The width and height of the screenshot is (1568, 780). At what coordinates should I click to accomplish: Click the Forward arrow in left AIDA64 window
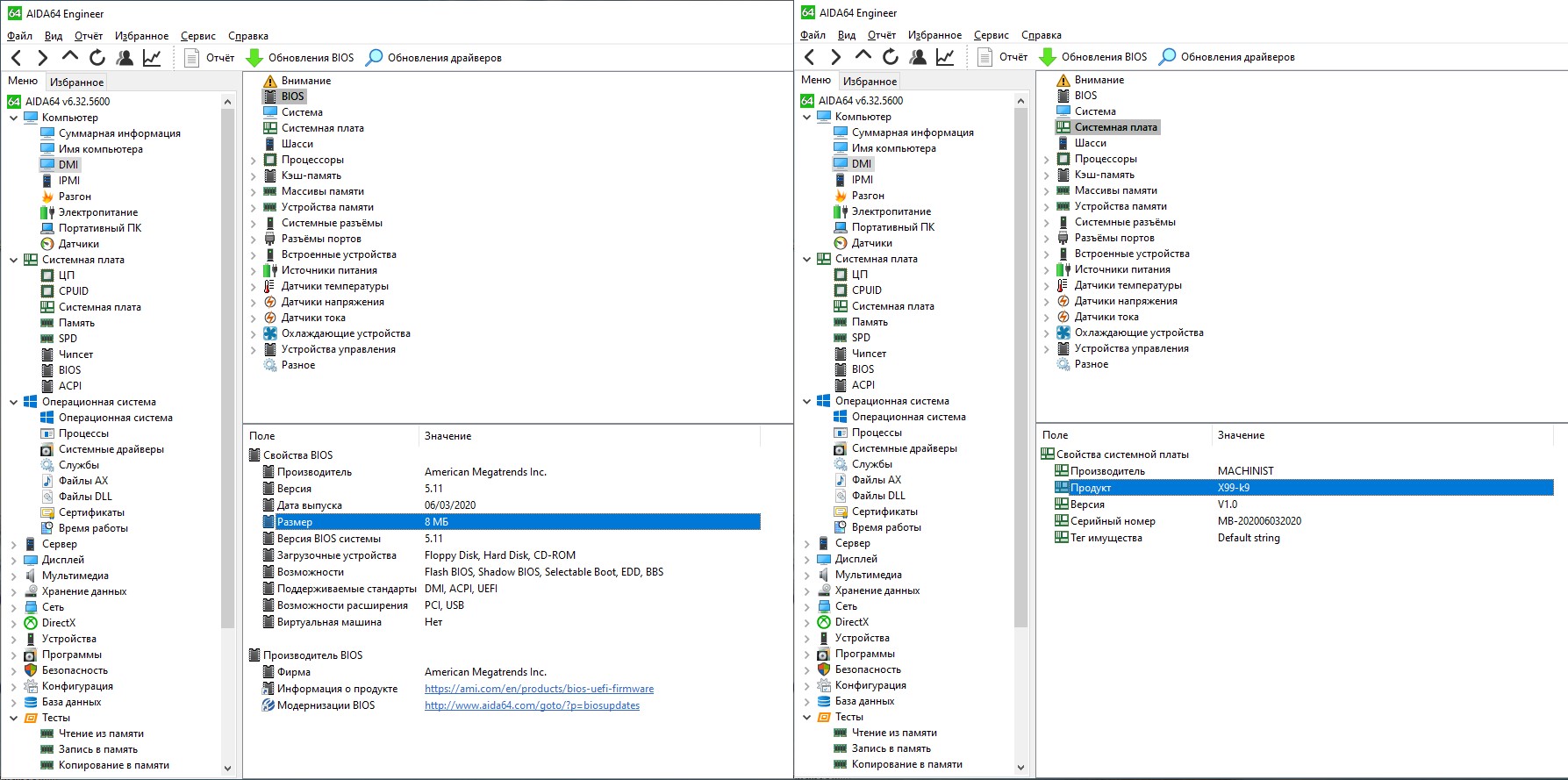42,58
